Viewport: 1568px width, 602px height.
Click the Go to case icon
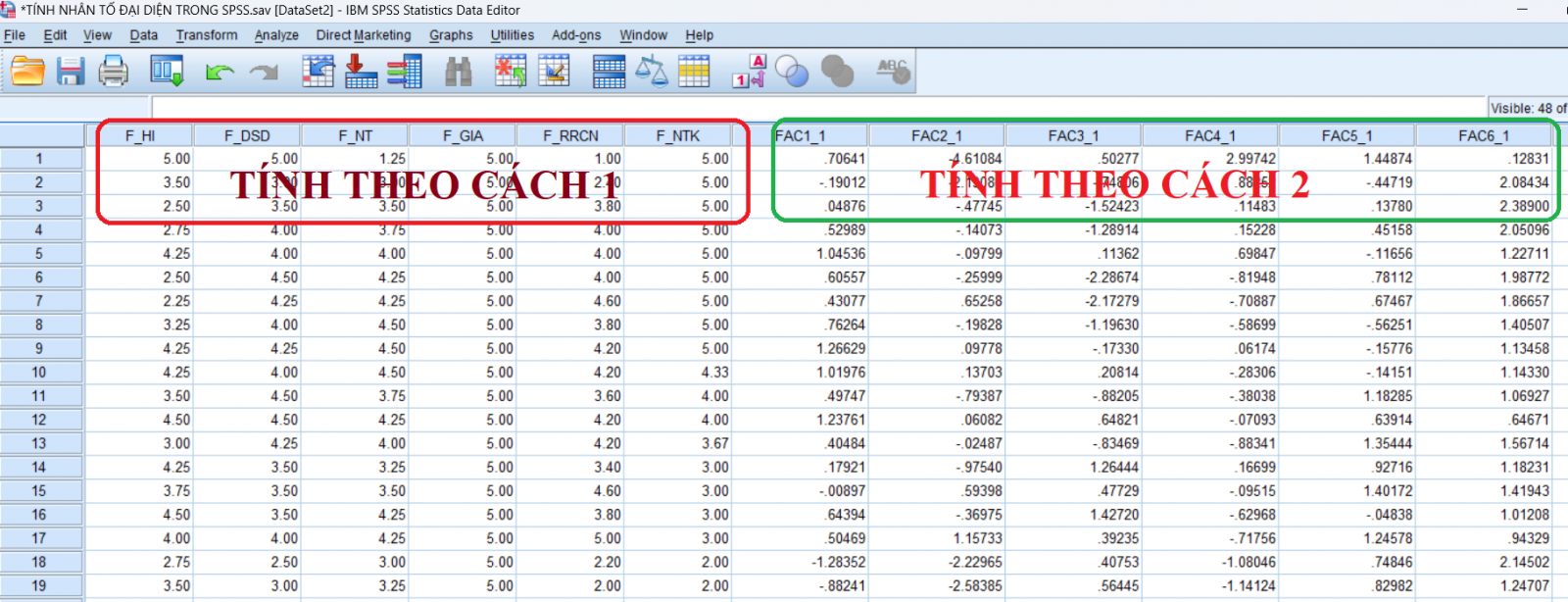coord(318,72)
